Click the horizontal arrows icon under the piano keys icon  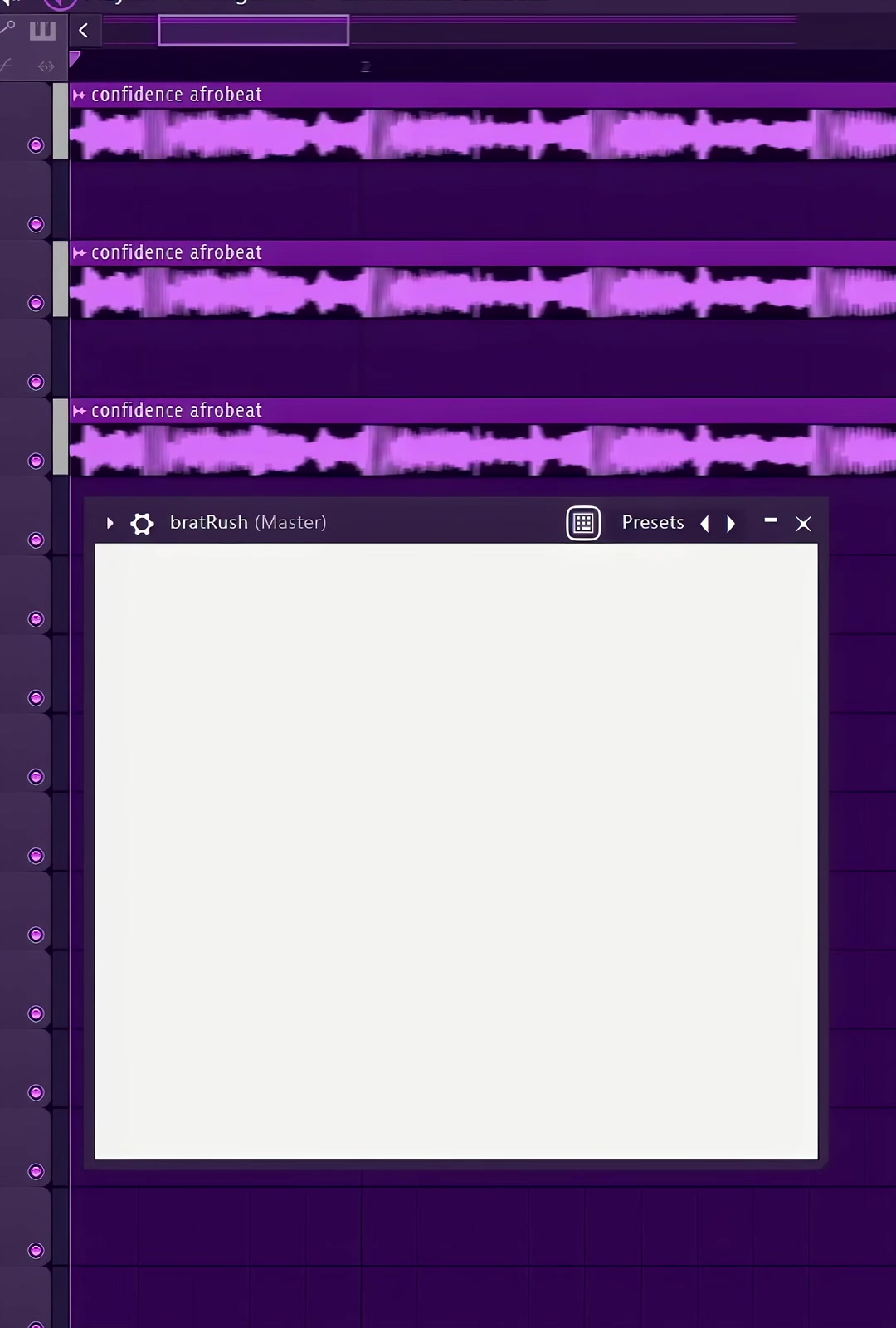46,66
